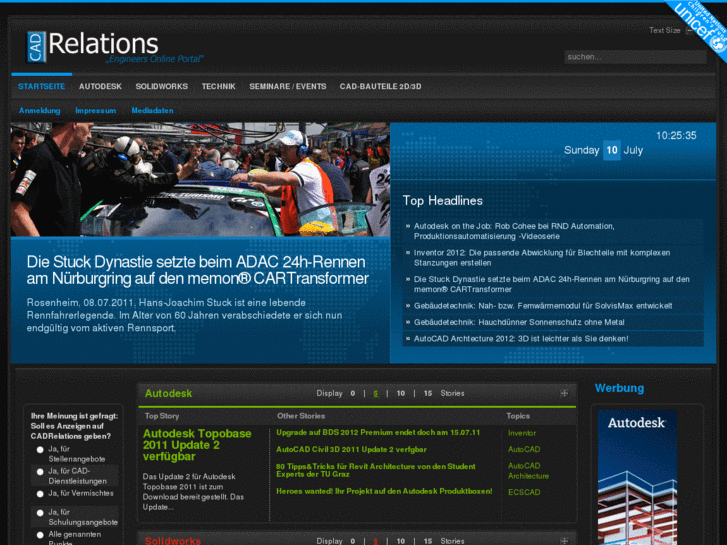Select 'Ja, für Vermischtes' poll option
727x545 pixels.
coord(40,494)
